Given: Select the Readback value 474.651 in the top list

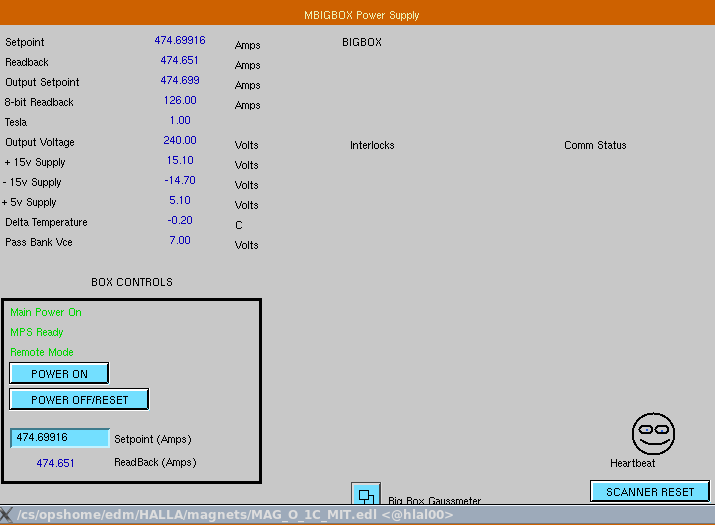Looking at the screenshot, I should pyautogui.click(x=180, y=60).
